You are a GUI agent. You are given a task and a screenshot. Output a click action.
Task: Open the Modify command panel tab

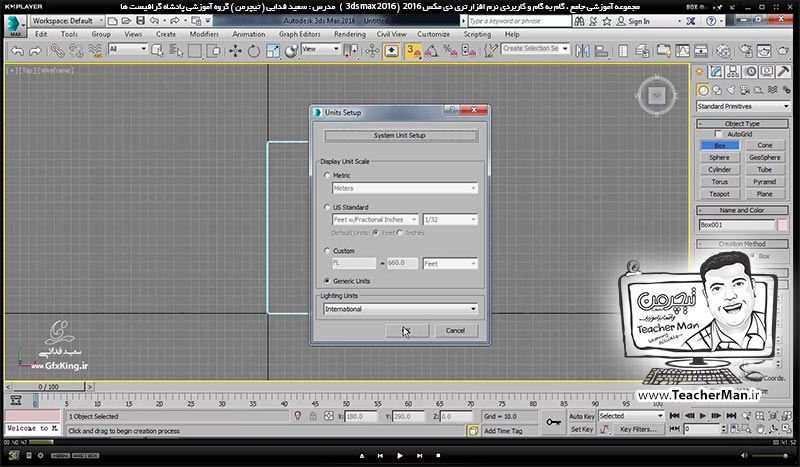[717, 71]
